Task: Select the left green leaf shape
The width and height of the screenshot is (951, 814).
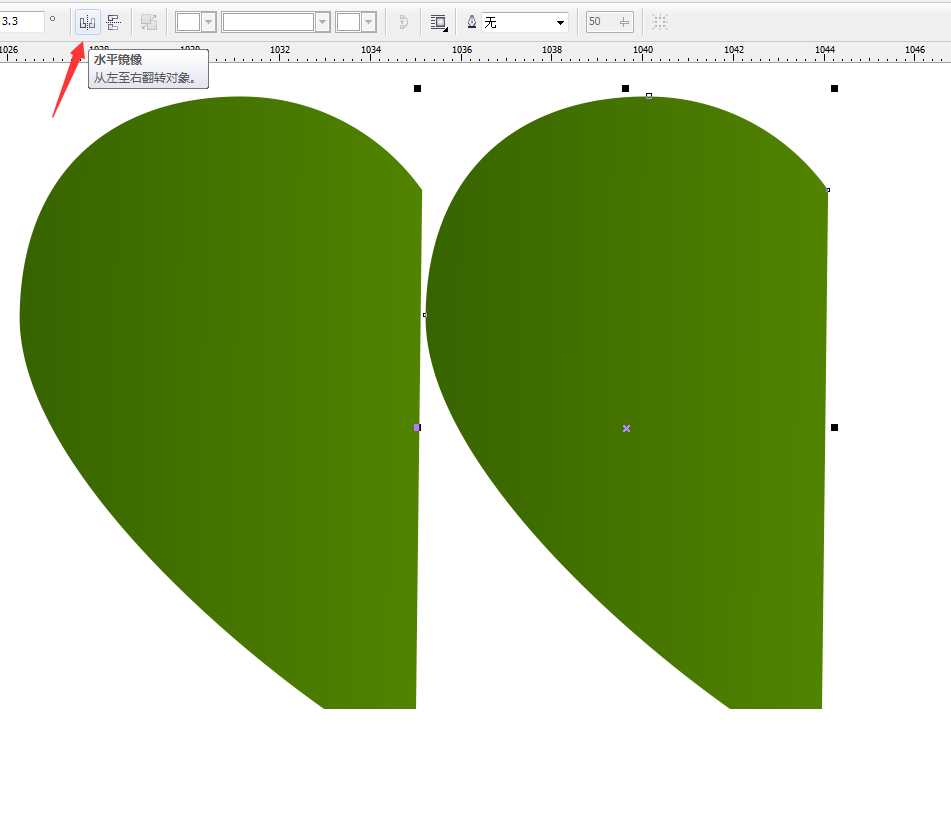Action: pos(220,400)
